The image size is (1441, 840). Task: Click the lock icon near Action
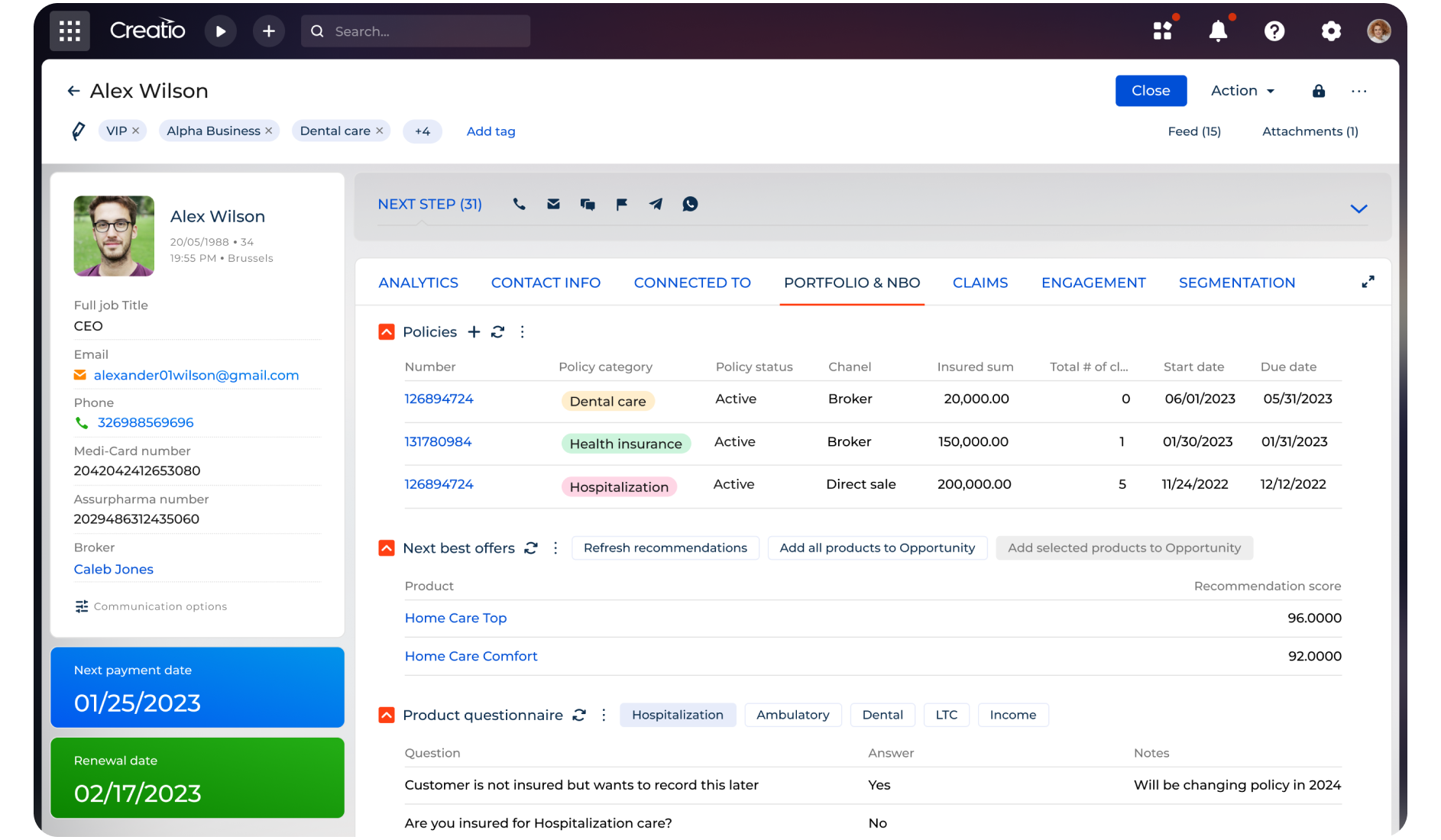pyautogui.click(x=1319, y=91)
